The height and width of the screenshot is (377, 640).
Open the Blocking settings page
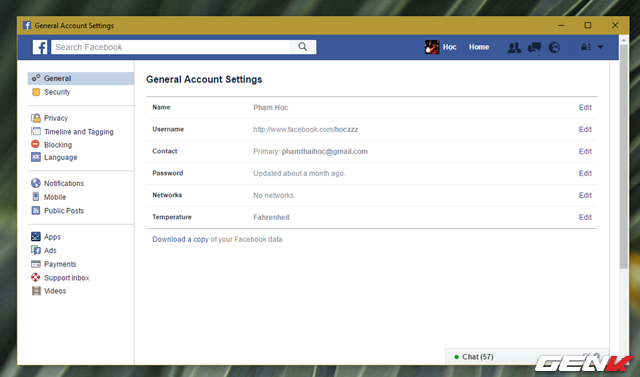(58, 145)
